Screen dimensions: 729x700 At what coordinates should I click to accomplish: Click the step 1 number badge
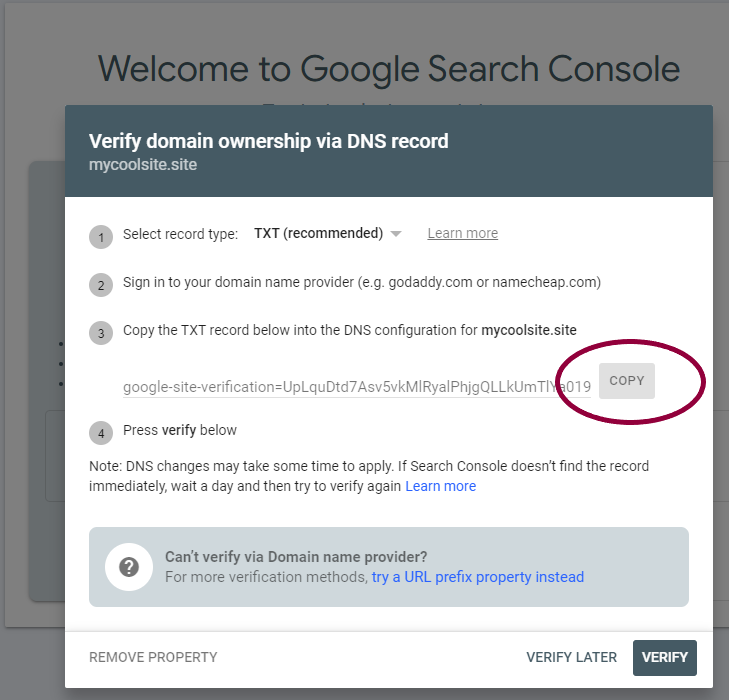(101, 237)
